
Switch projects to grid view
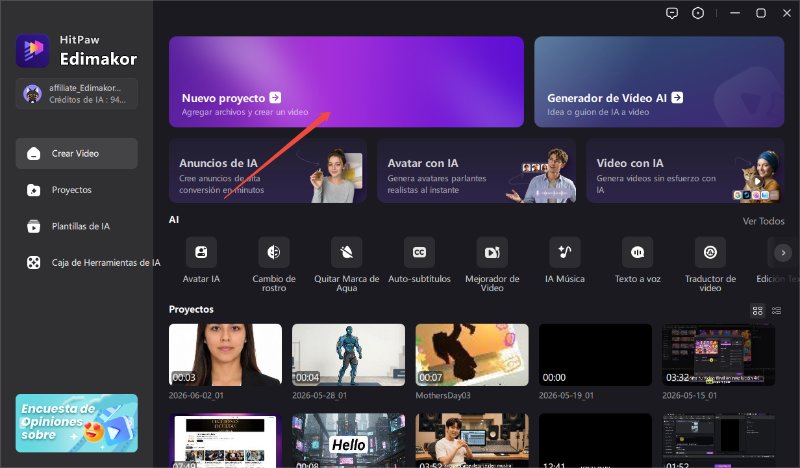(x=758, y=310)
